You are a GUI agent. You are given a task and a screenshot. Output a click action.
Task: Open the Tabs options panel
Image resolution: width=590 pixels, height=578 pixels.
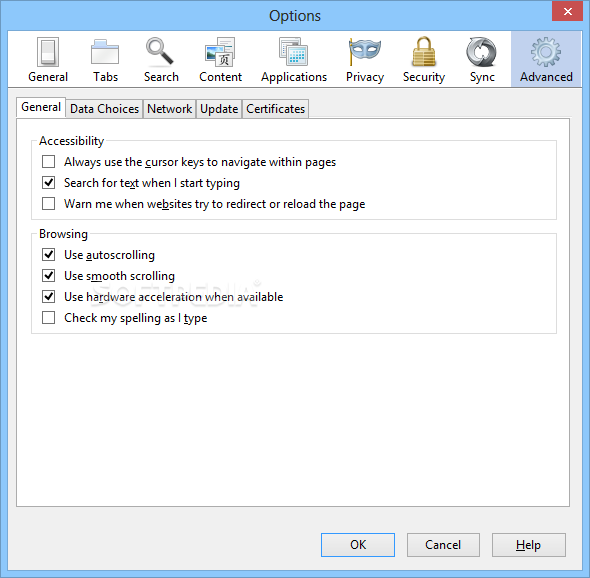[x=105, y=59]
